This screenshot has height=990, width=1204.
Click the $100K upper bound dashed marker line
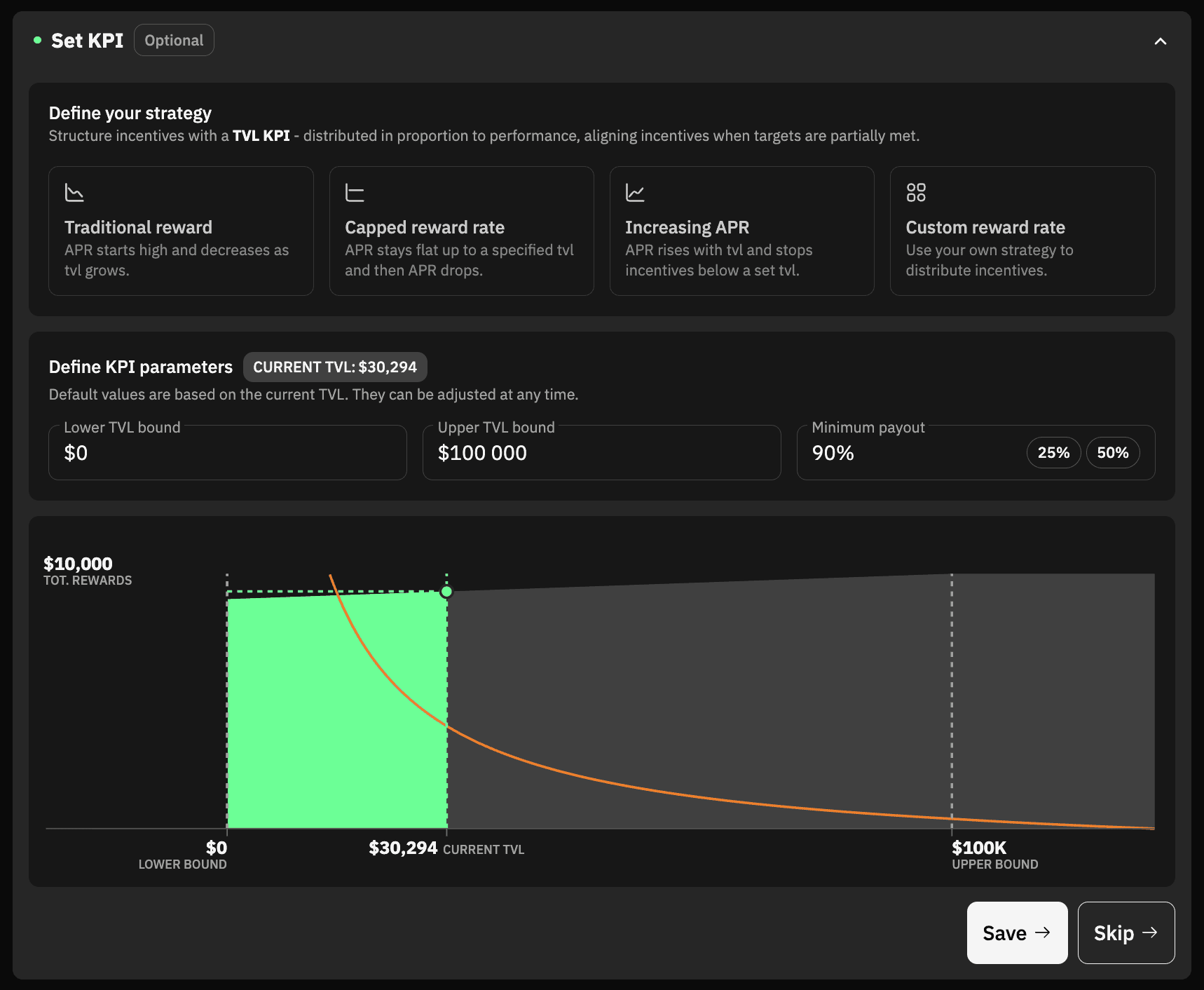click(952, 701)
